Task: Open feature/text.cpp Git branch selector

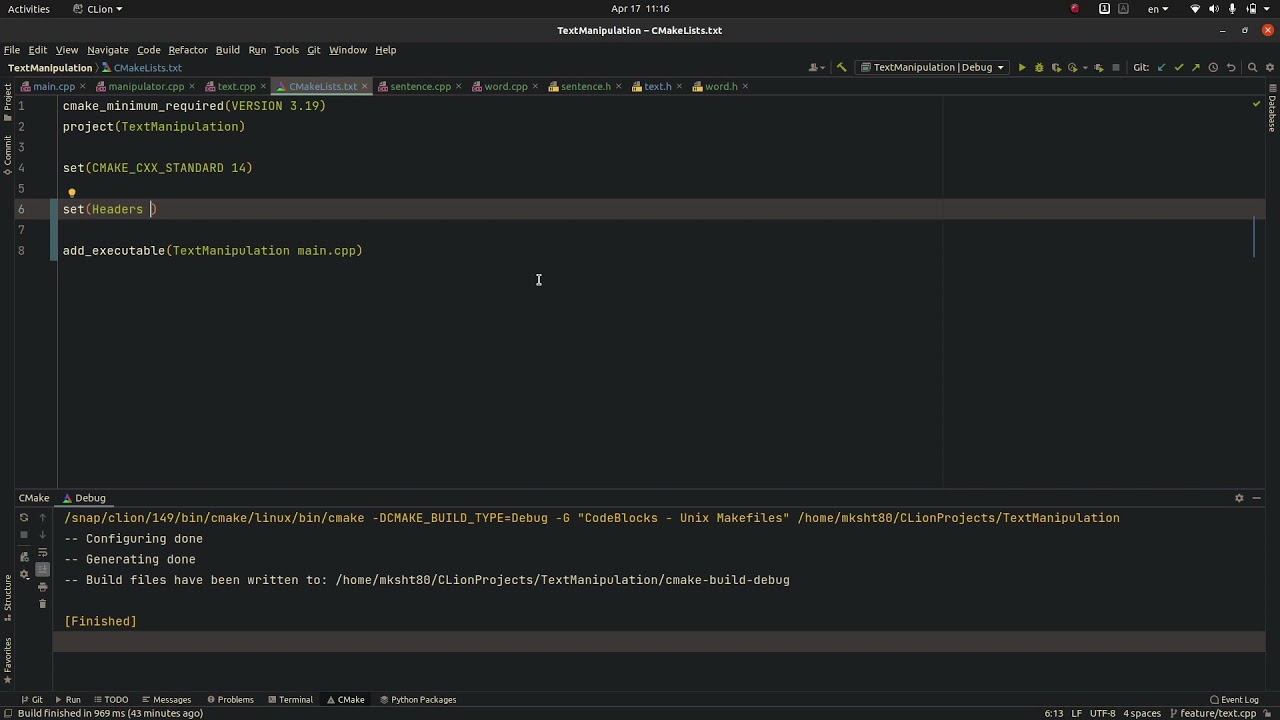Action: (1214, 714)
